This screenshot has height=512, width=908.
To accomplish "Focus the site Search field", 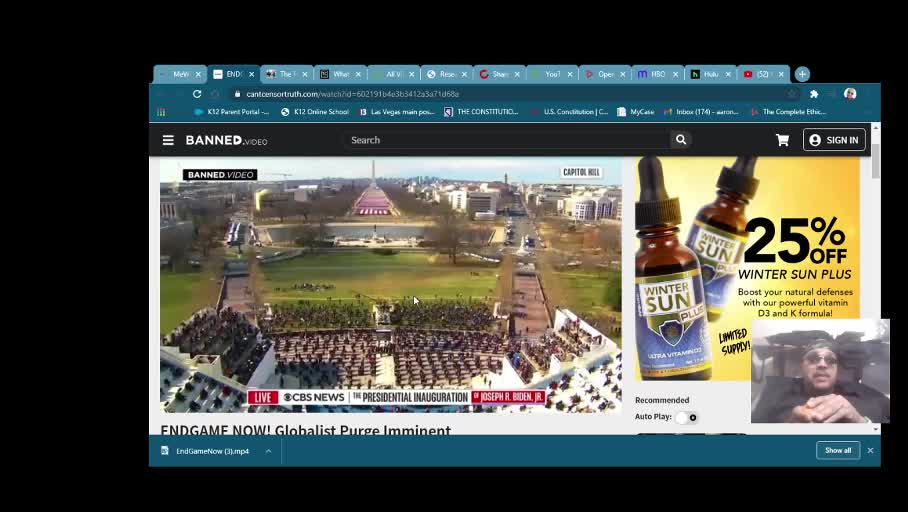I will [507, 140].
